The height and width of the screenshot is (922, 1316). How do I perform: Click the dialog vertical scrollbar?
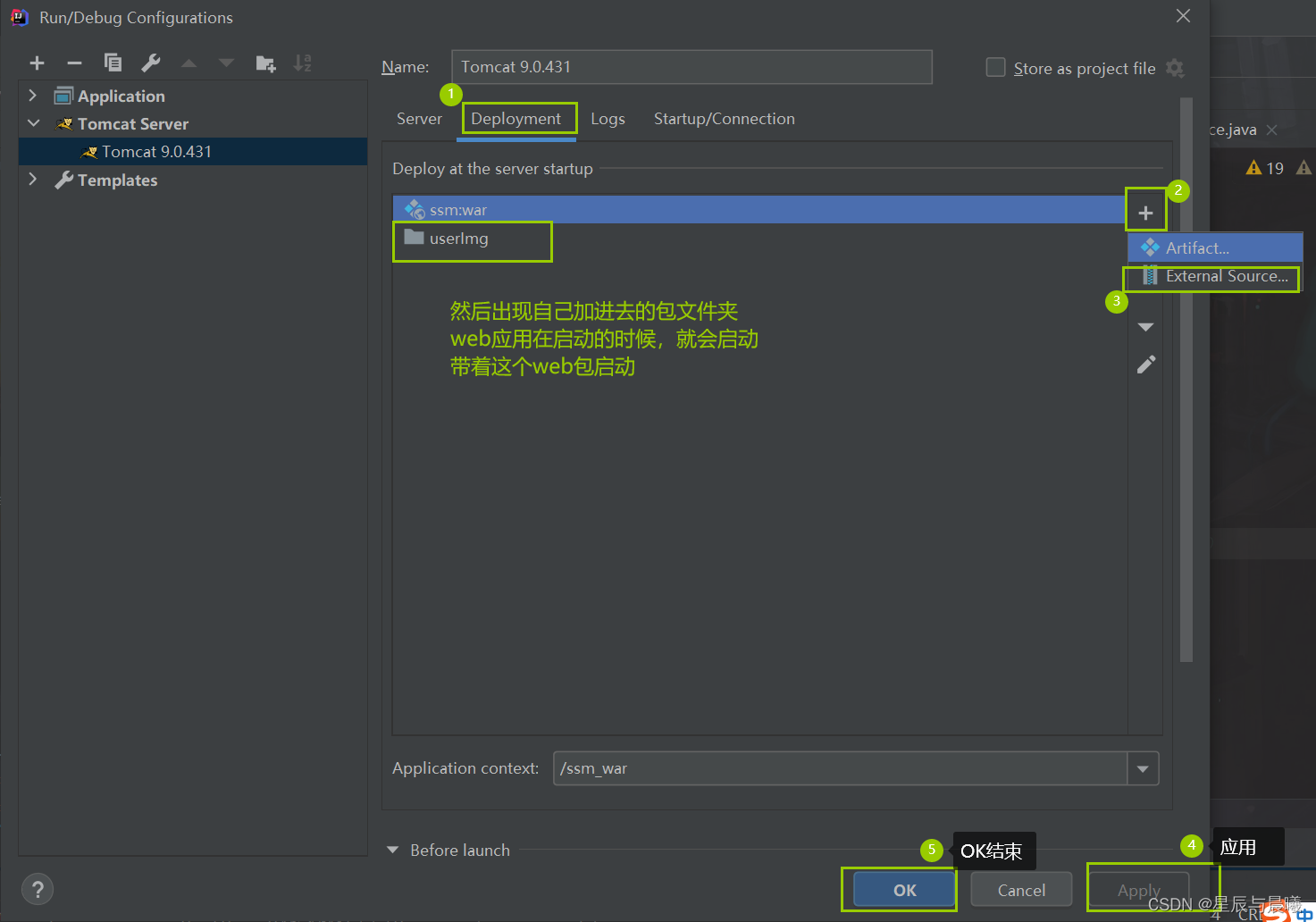(x=1186, y=380)
